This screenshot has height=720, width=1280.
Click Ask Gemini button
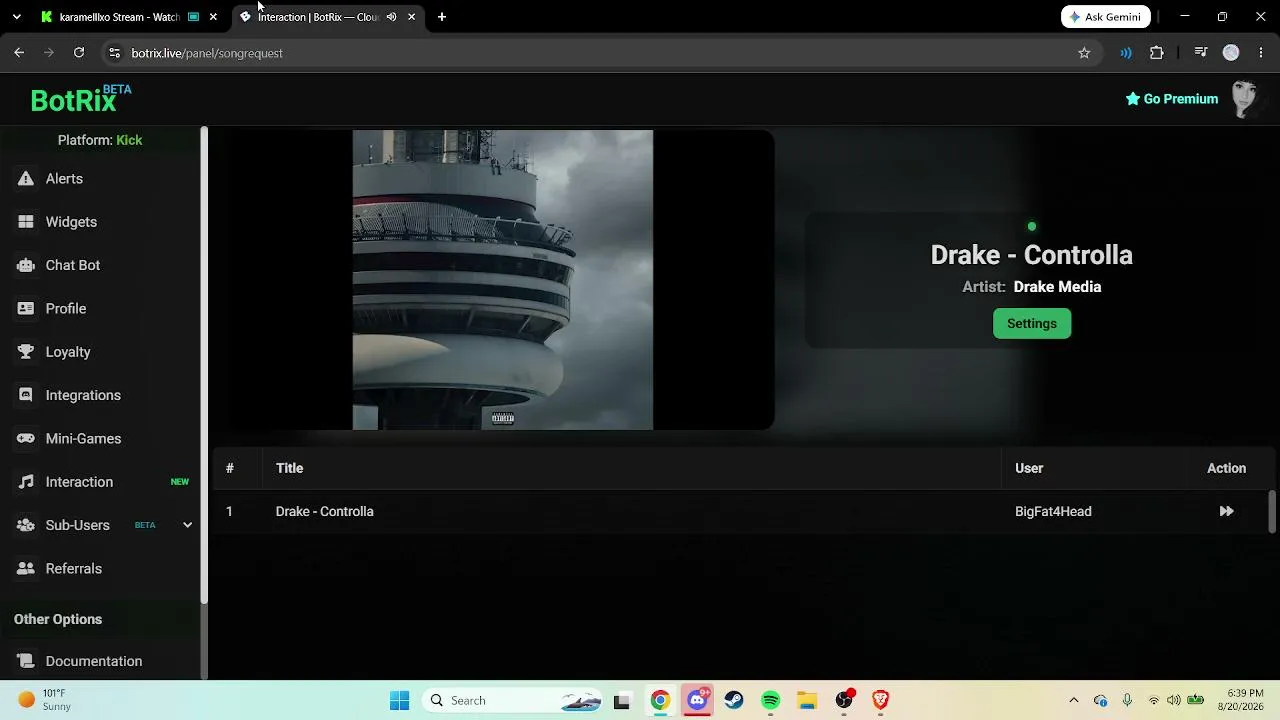[x=1106, y=17]
